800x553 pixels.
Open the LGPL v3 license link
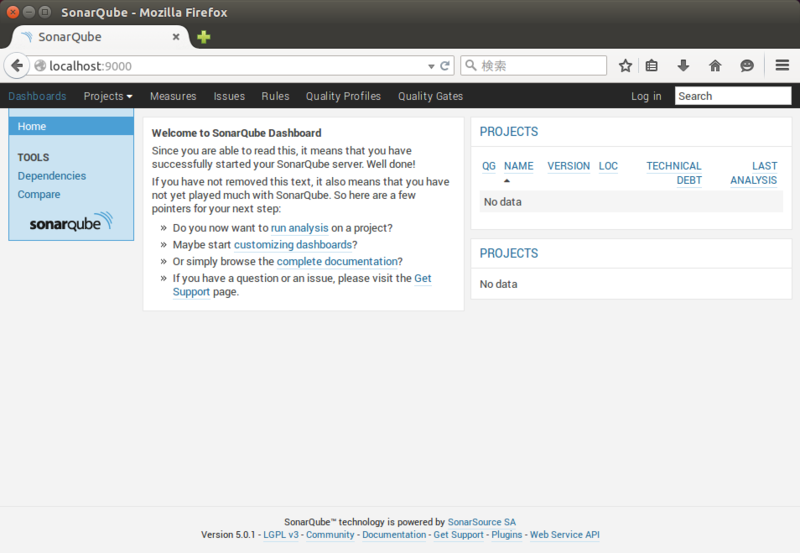(x=281, y=535)
